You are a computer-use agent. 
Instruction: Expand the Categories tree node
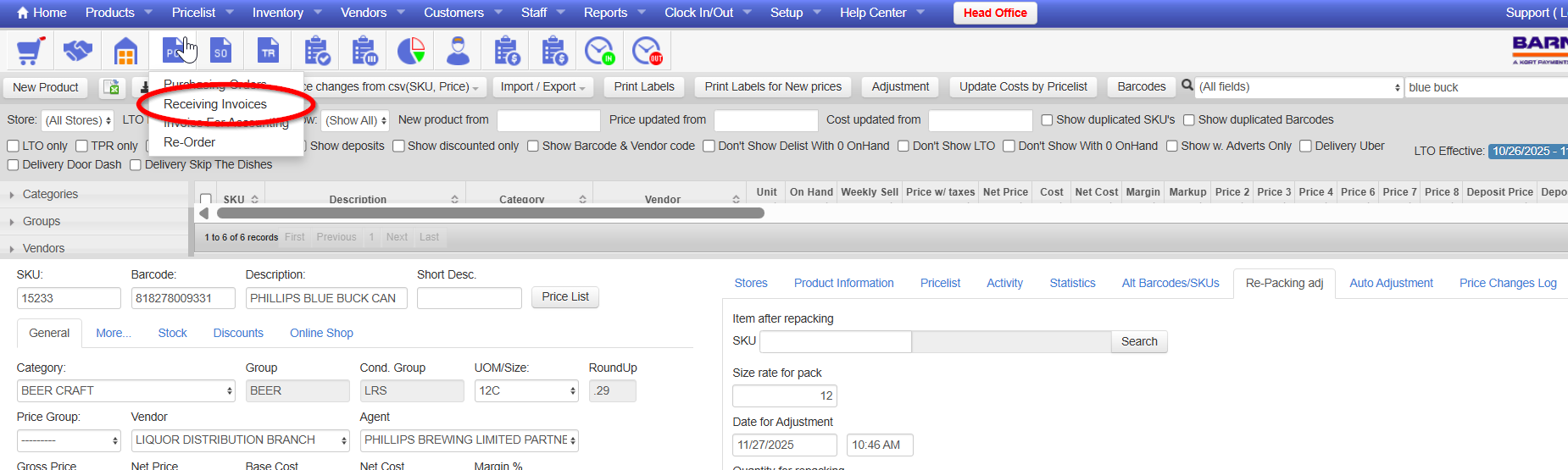tap(12, 195)
